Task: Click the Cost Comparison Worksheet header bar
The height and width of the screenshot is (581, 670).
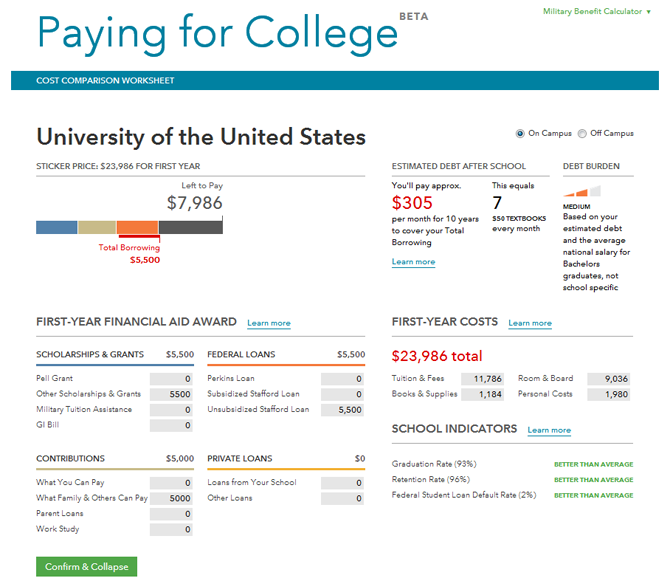Action: click(335, 80)
